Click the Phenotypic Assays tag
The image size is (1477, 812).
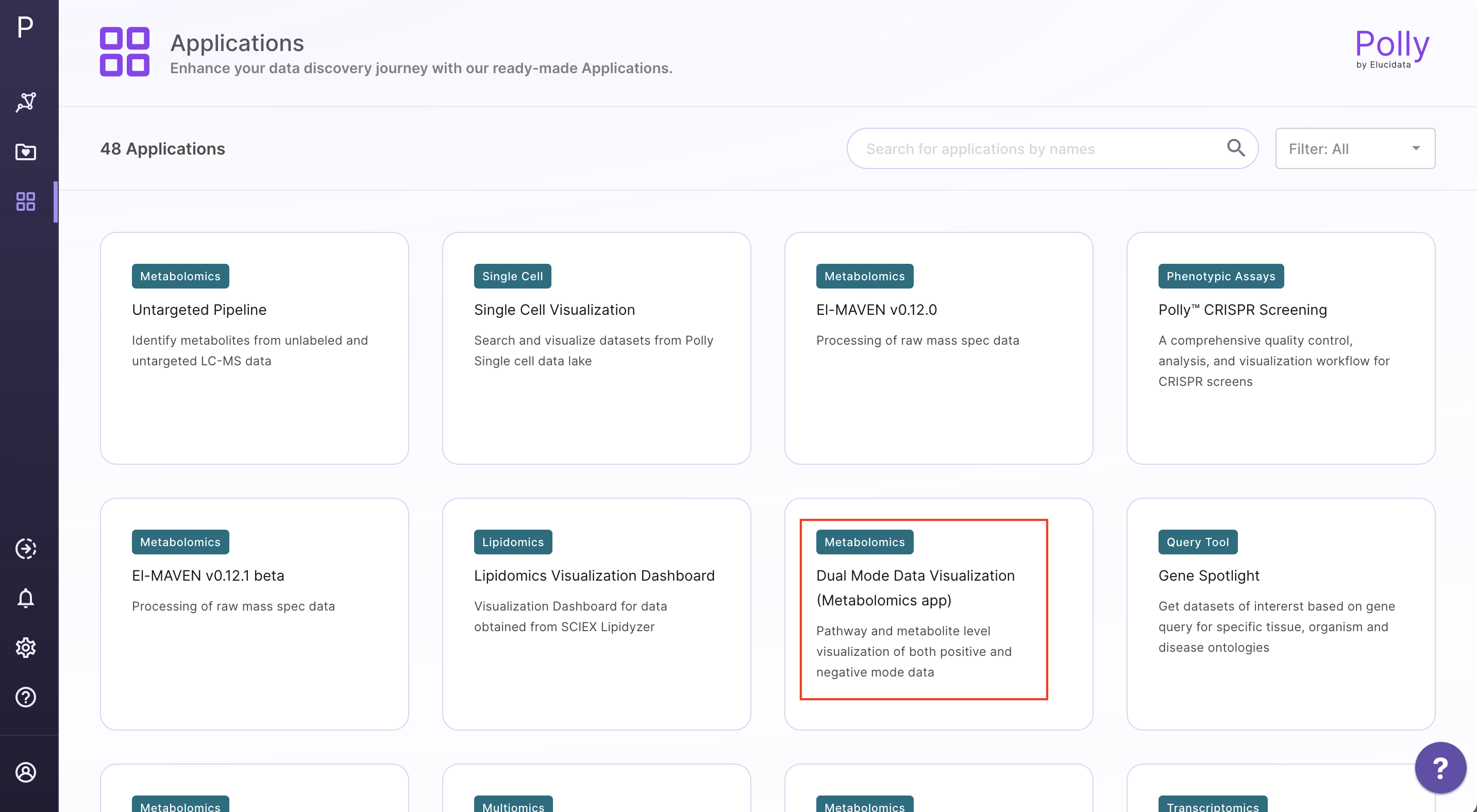point(1221,276)
